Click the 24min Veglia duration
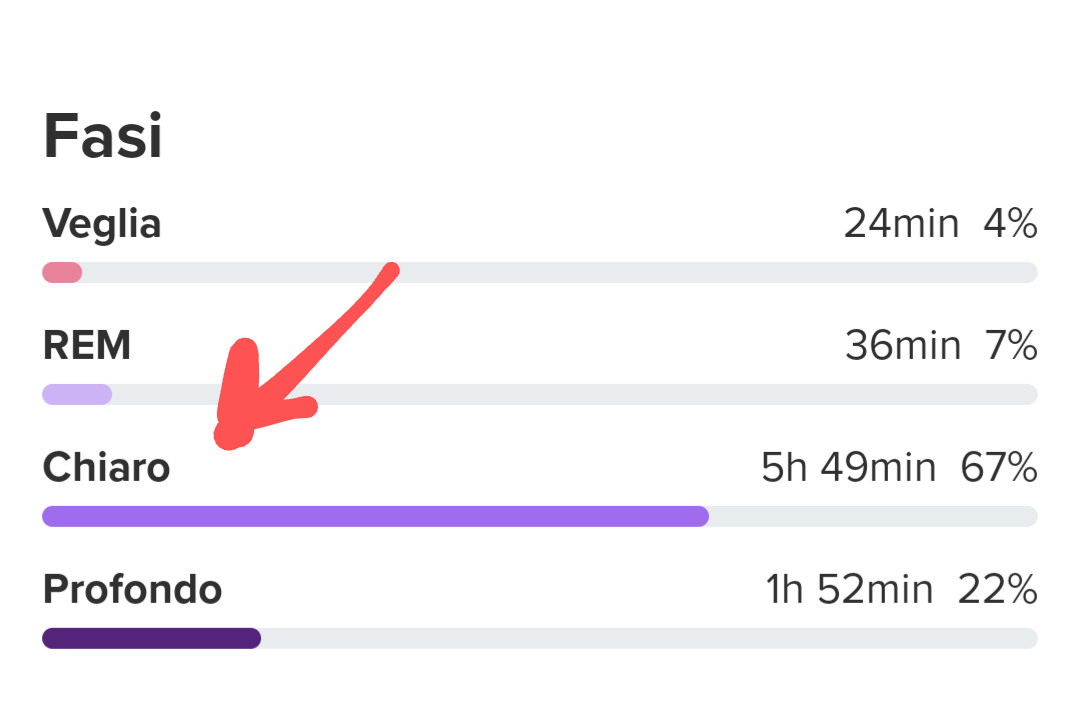The height and width of the screenshot is (723, 1080). click(x=902, y=224)
